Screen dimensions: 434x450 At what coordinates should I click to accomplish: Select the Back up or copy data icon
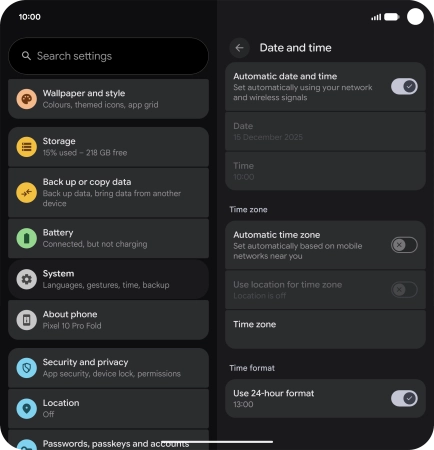click(27, 193)
